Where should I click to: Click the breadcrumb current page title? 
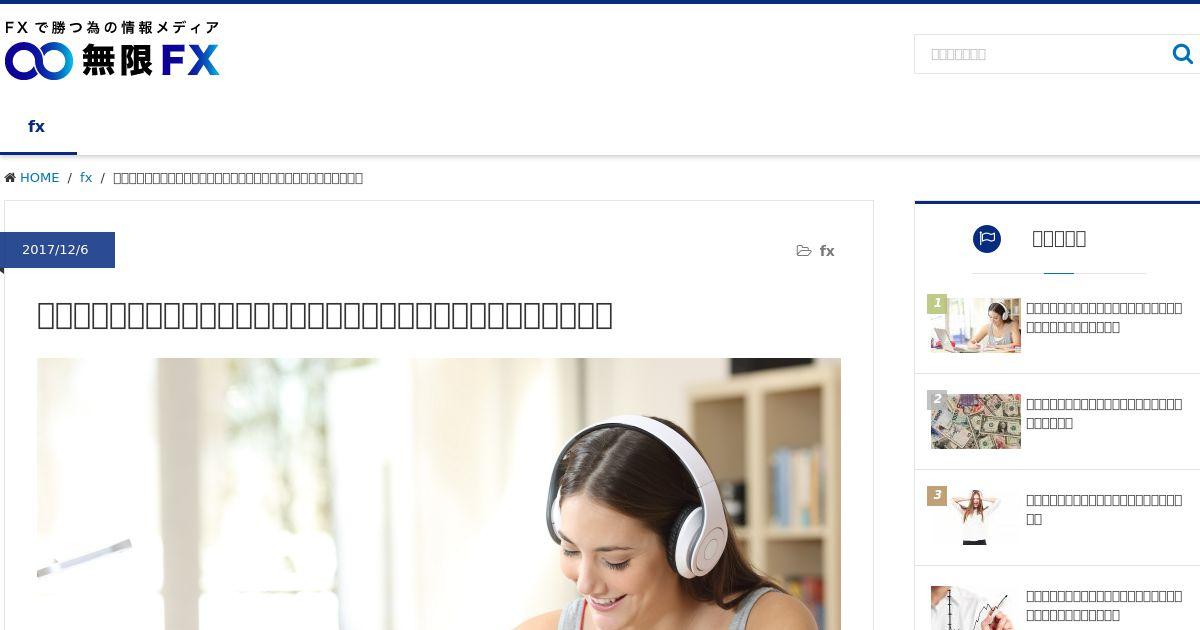238,178
